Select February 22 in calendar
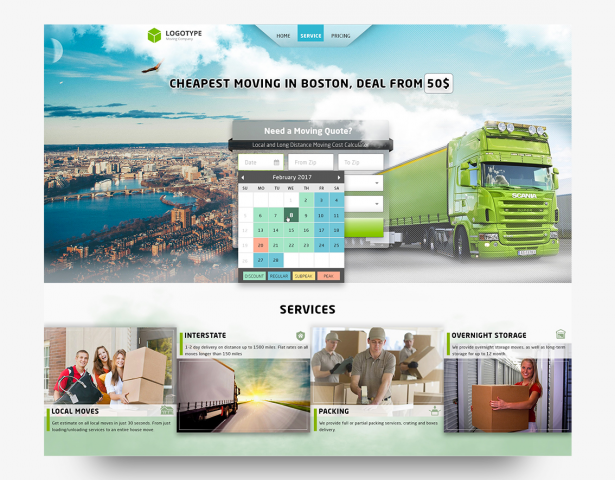This screenshot has width=615, height=480. (291, 245)
